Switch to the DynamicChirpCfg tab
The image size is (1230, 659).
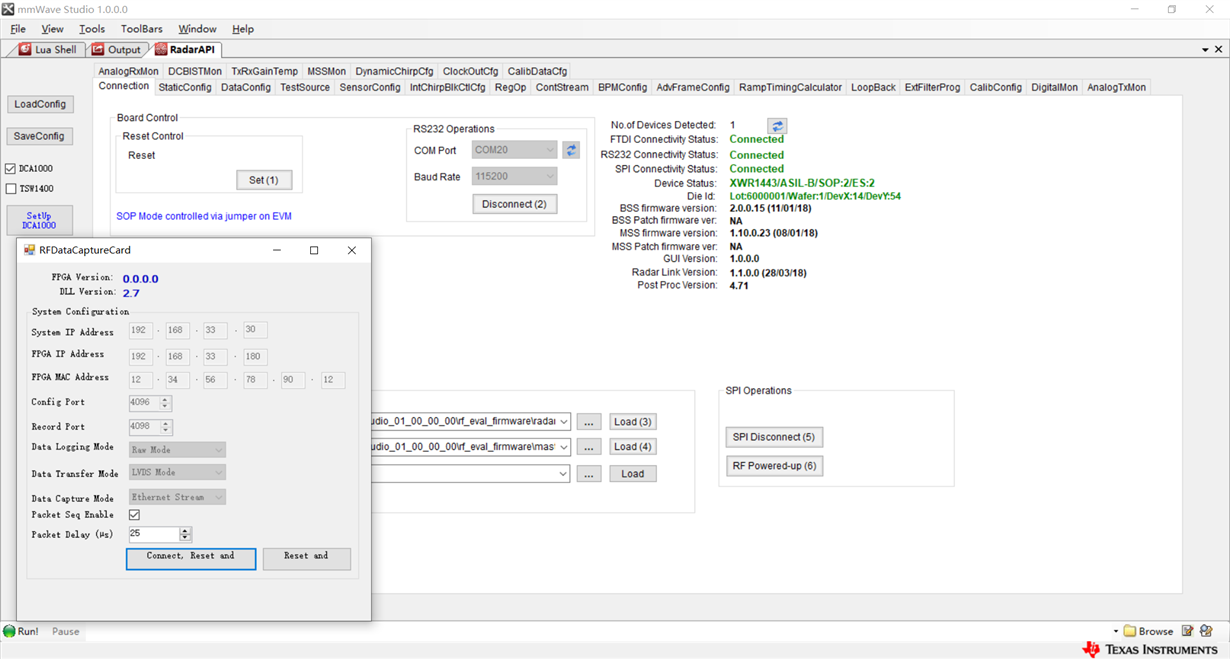pos(394,71)
